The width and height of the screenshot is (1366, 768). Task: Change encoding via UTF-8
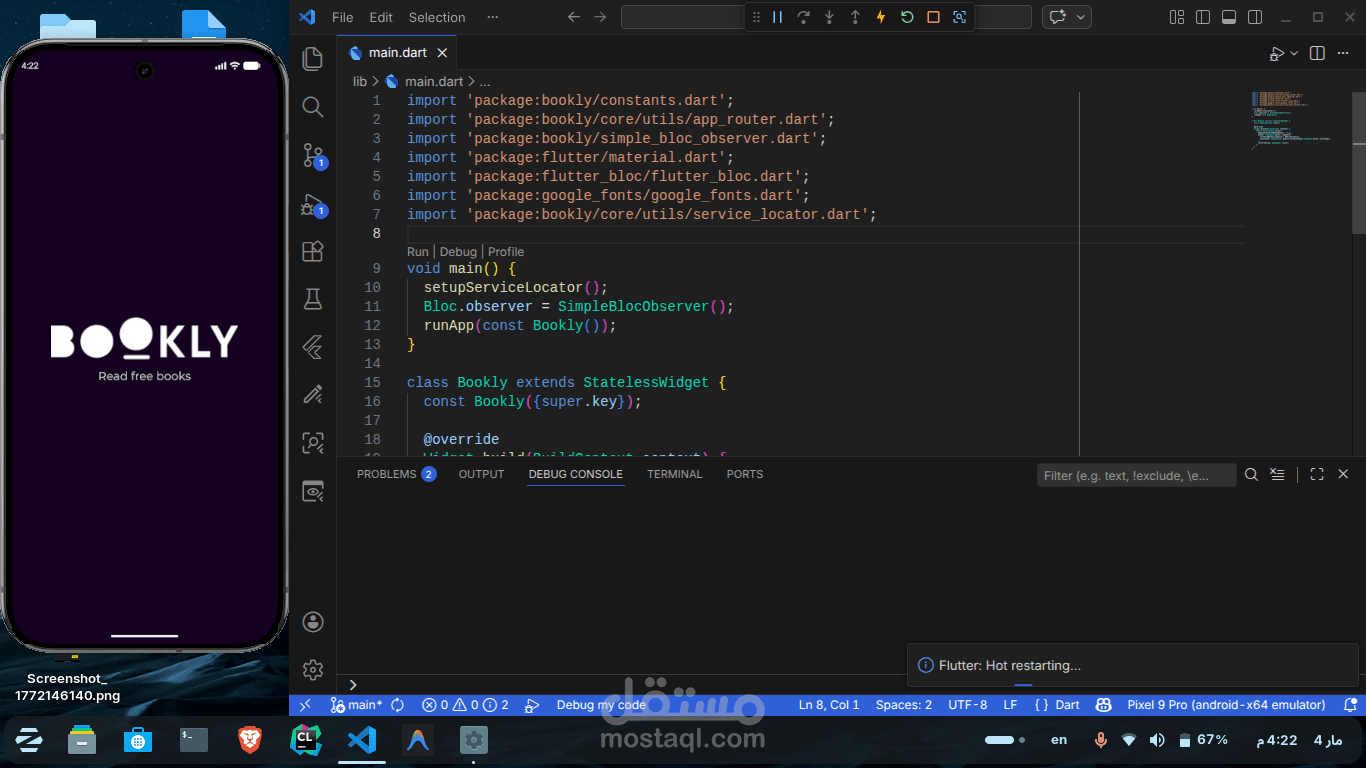(967, 705)
